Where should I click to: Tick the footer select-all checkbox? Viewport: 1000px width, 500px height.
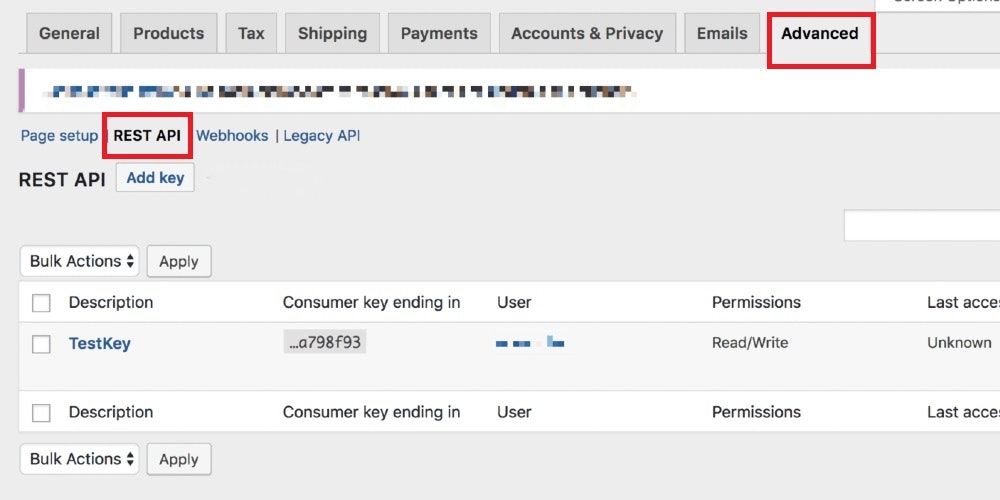pos(41,413)
